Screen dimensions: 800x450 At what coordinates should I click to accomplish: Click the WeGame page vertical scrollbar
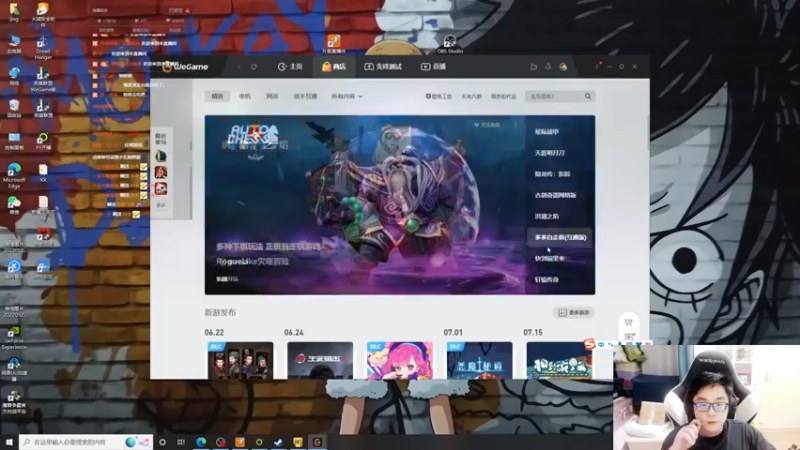click(x=648, y=134)
